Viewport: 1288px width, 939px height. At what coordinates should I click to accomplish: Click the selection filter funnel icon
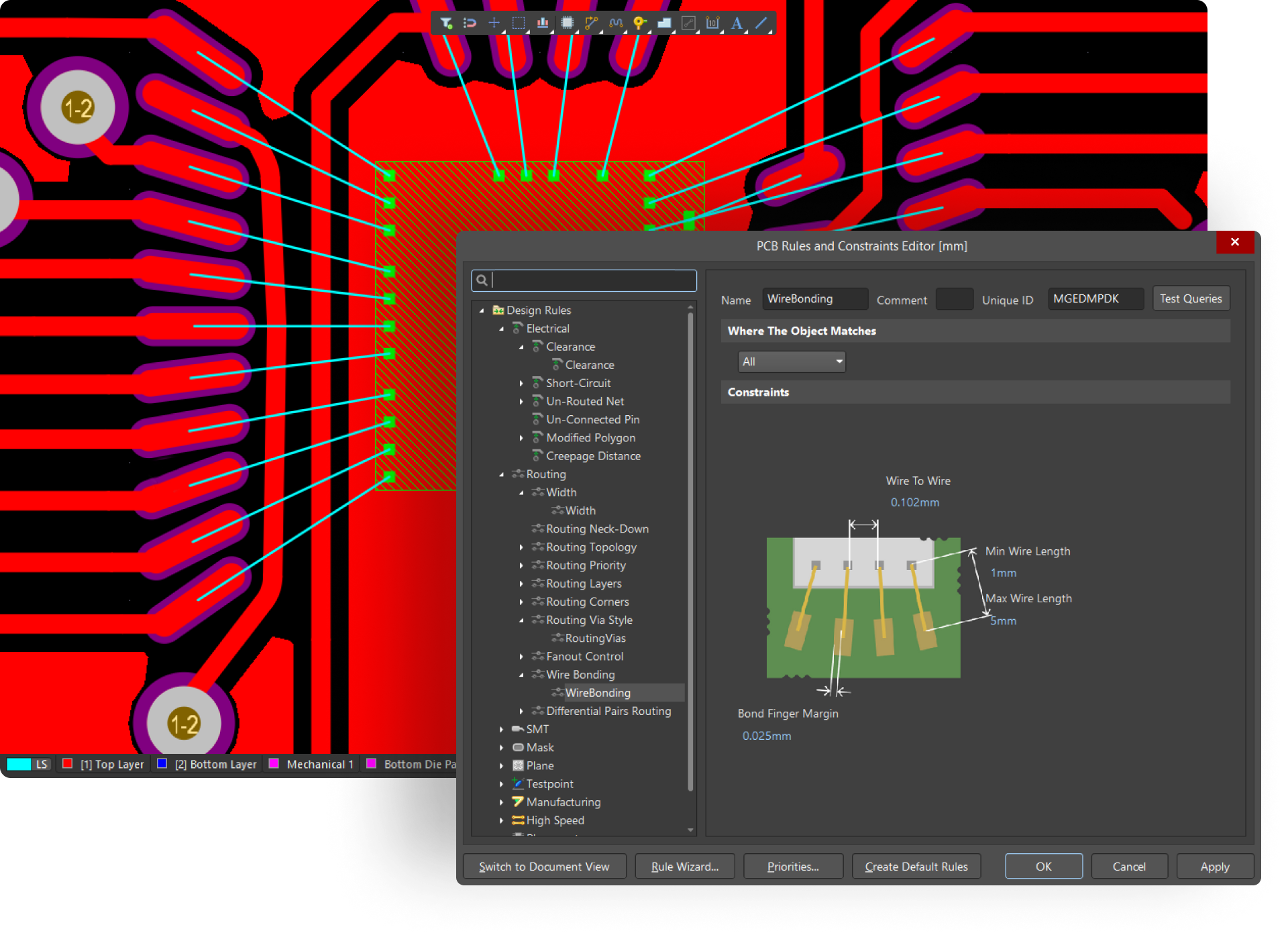[x=446, y=23]
